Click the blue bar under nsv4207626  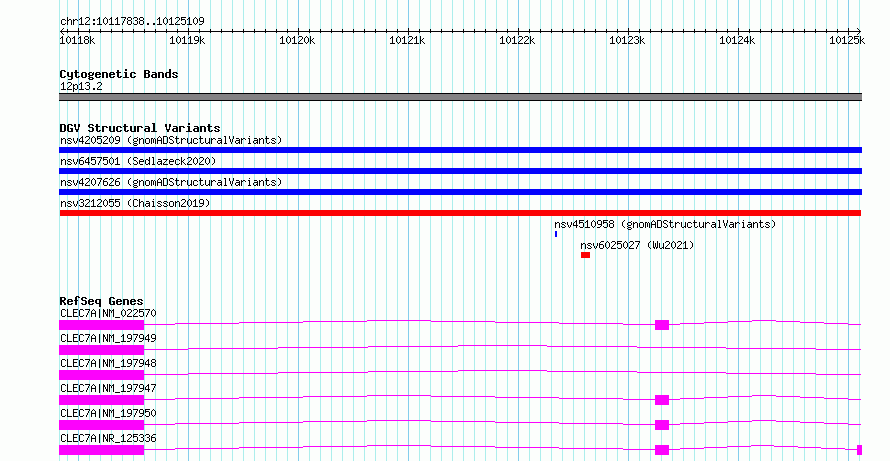[460, 192]
